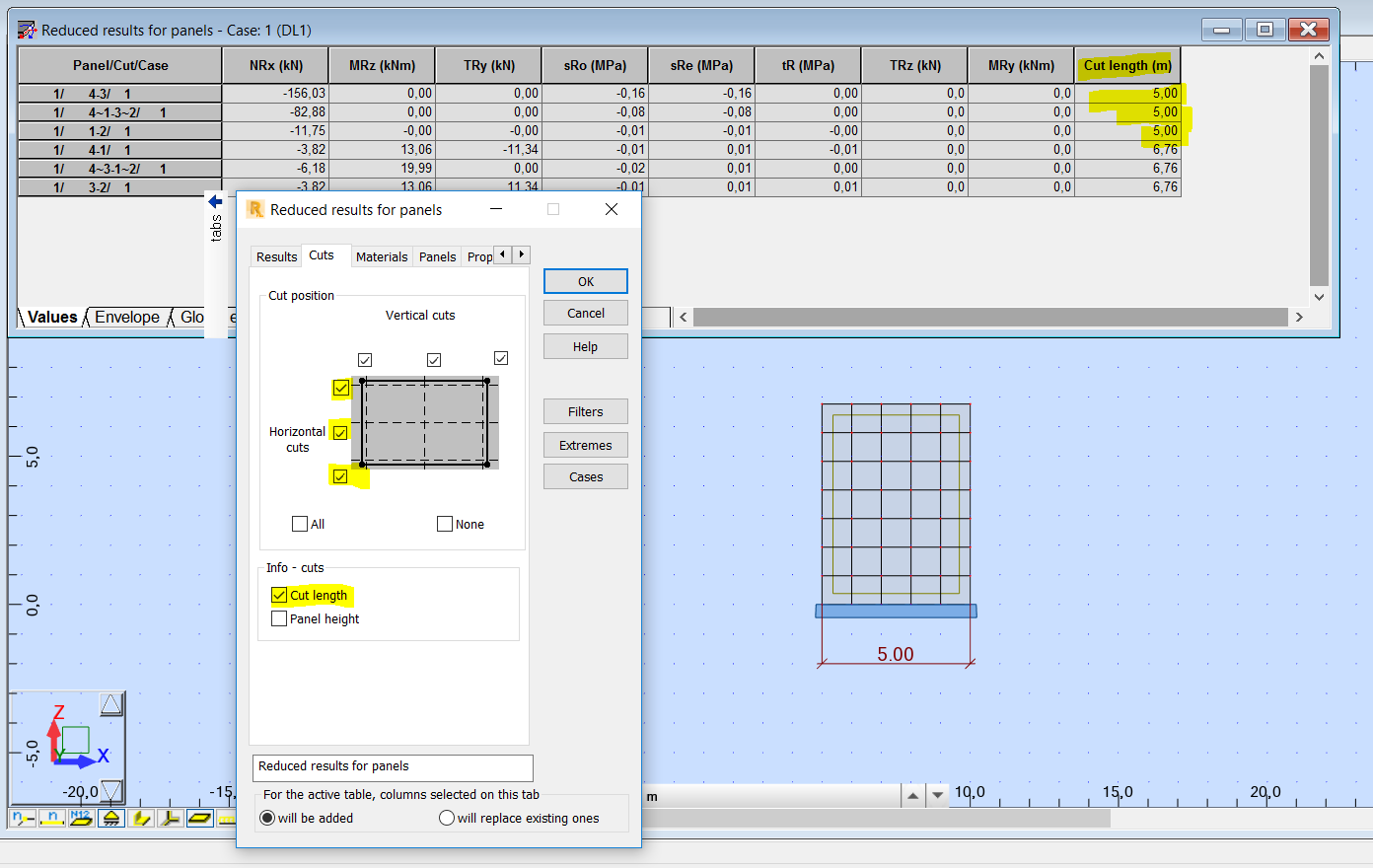Click the panel thickness display icon
Screen dimensions: 1373x868
pos(140,818)
